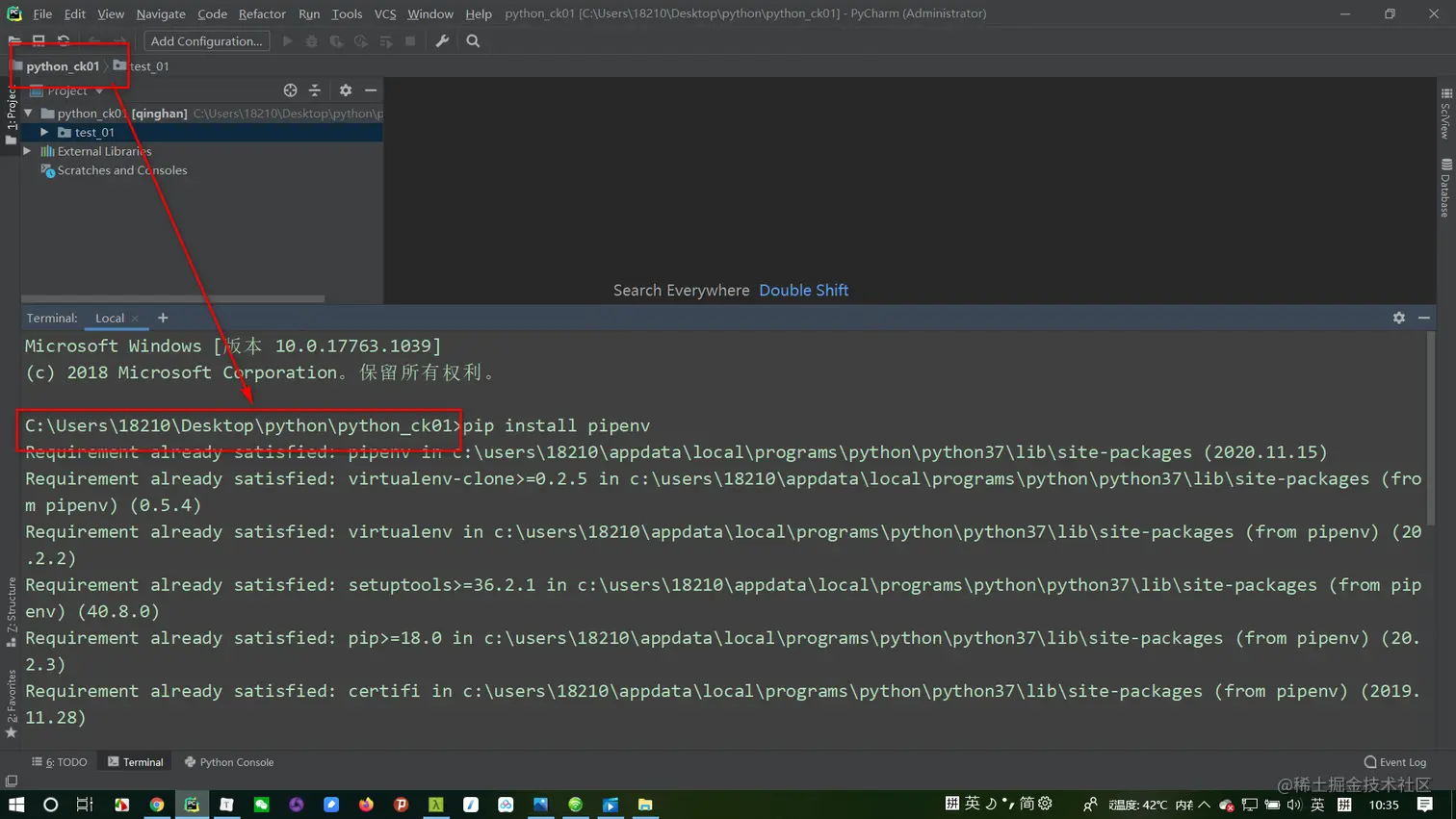Open the 6: TODO tool window
This screenshot has height=819, width=1456.
pyautogui.click(x=60, y=762)
